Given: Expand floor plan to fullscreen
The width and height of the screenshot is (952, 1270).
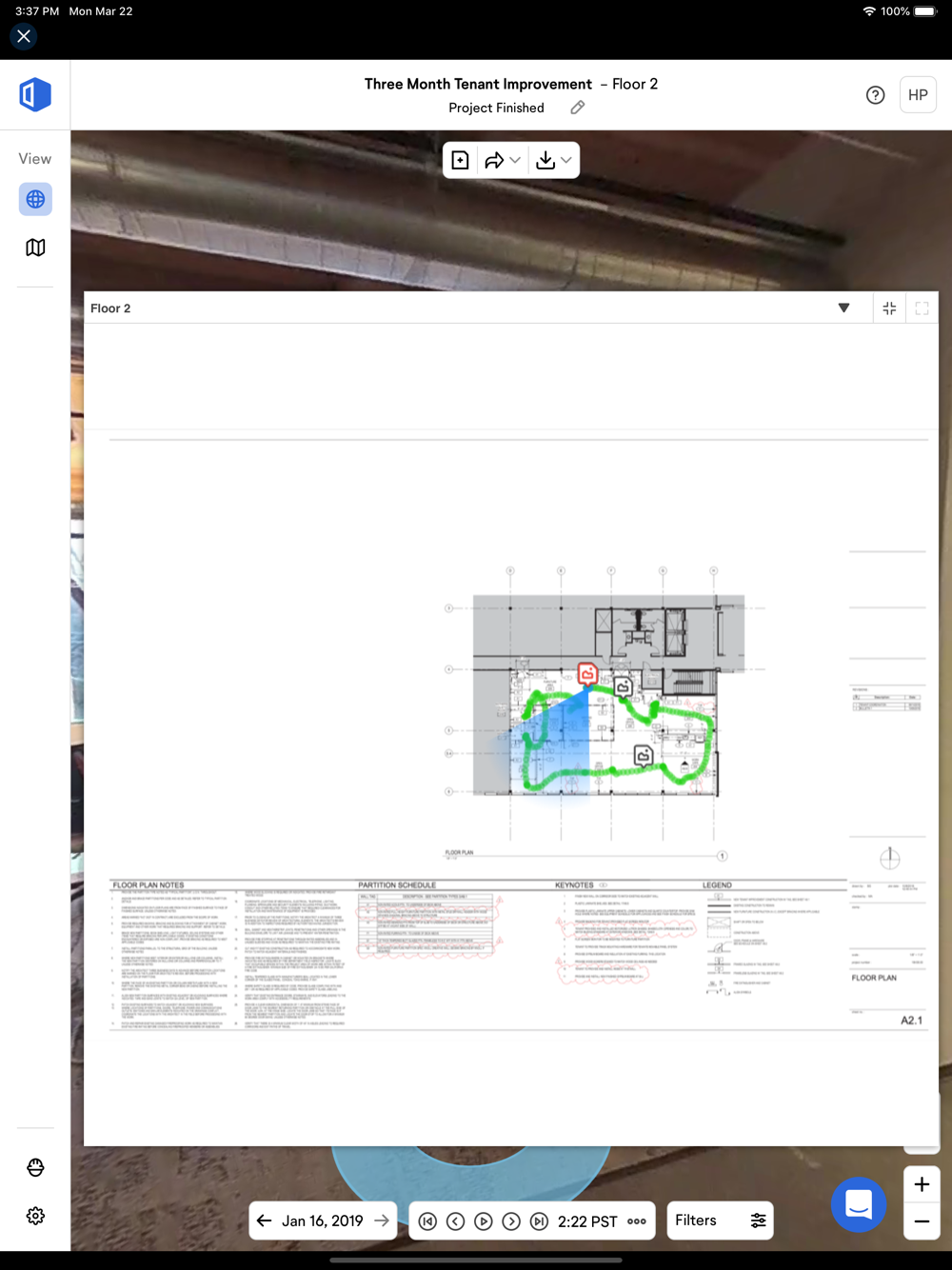Looking at the screenshot, I should pos(922,308).
